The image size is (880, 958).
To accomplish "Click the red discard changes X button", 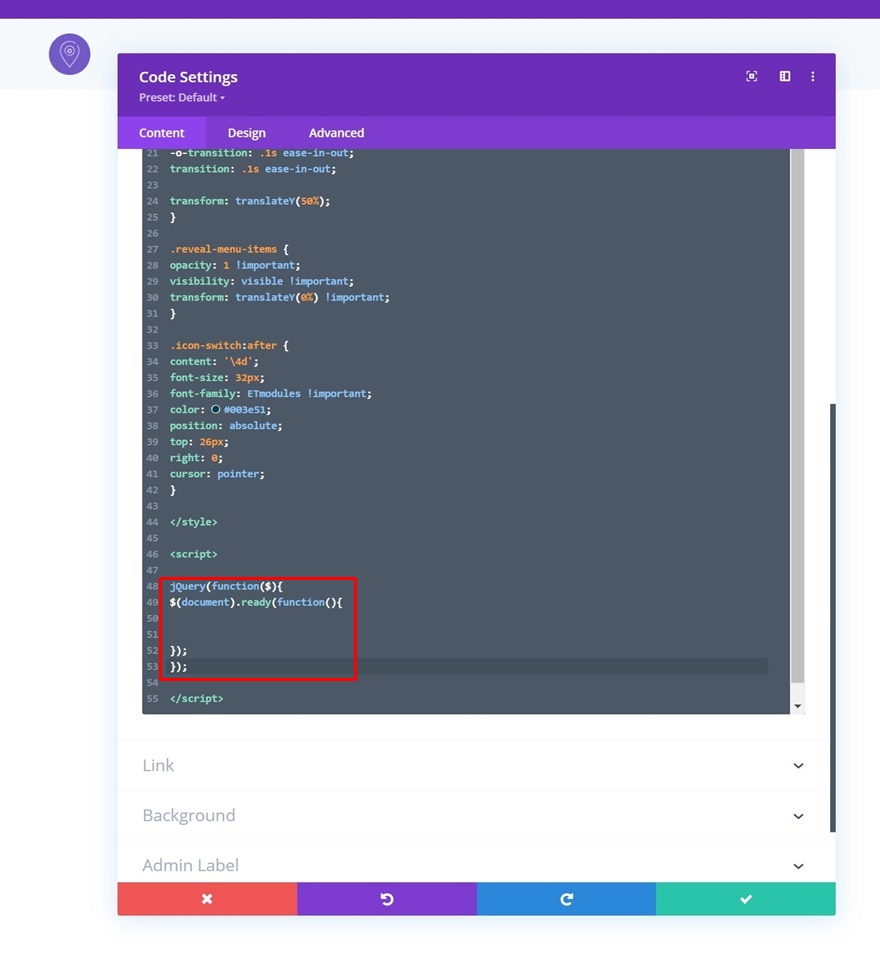I will coord(207,899).
